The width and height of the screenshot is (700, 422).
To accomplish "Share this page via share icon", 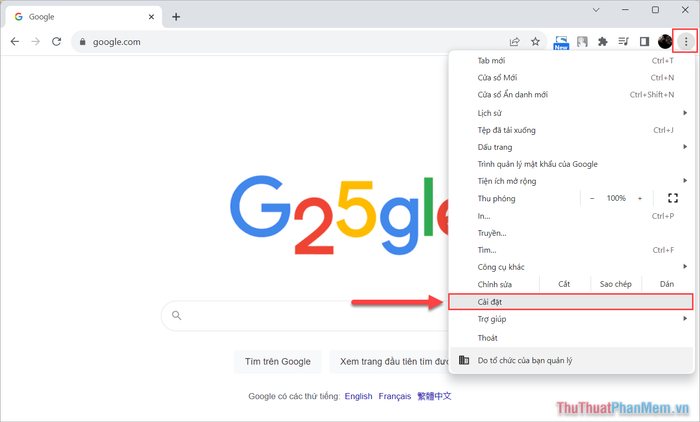I will pos(514,42).
